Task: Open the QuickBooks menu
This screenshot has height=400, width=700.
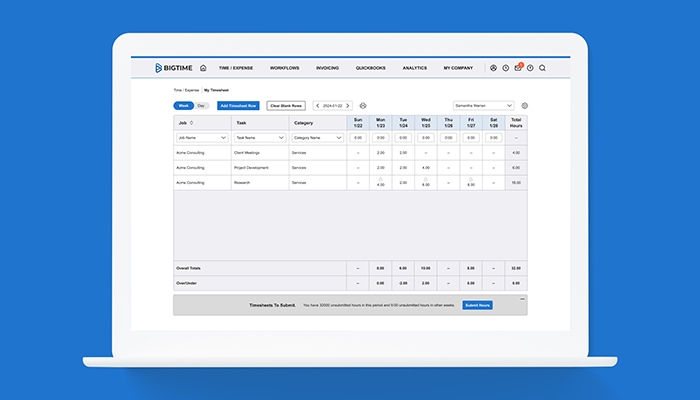Action: coord(371,68)
